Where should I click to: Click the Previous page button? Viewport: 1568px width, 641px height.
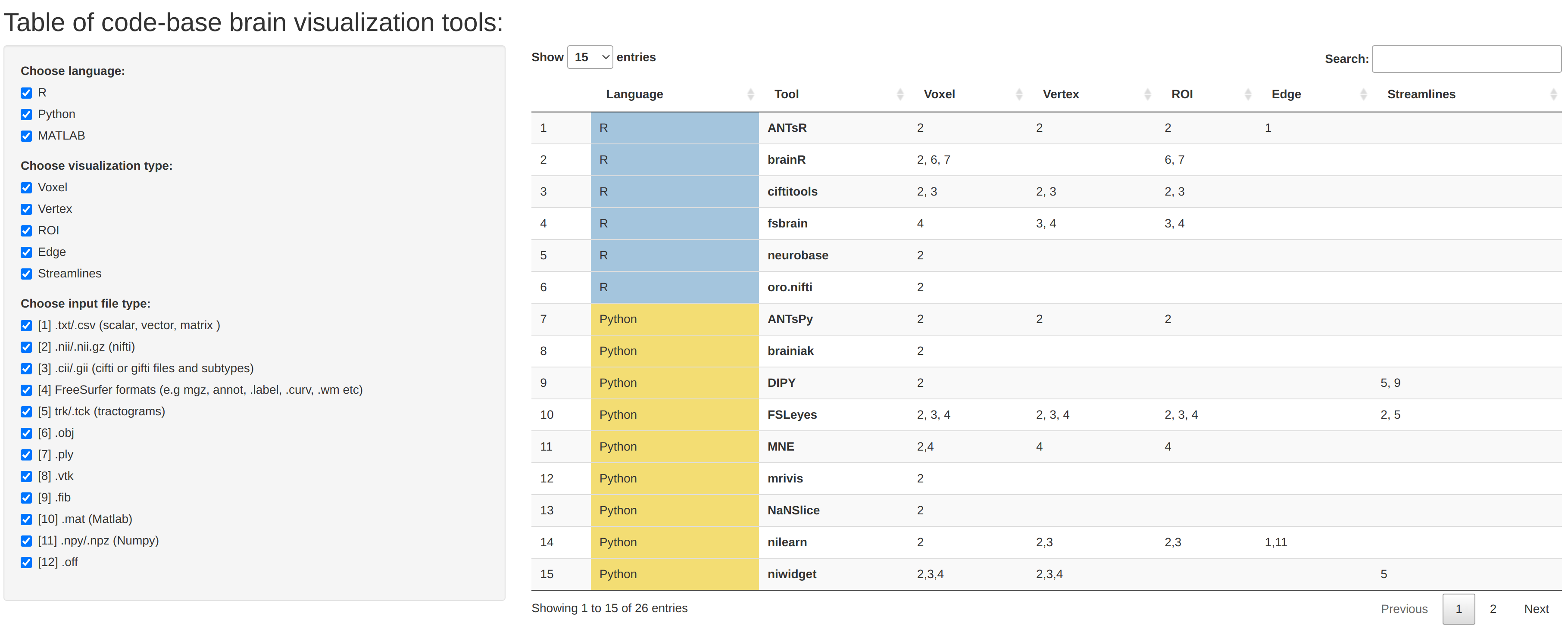[1404, 609]
